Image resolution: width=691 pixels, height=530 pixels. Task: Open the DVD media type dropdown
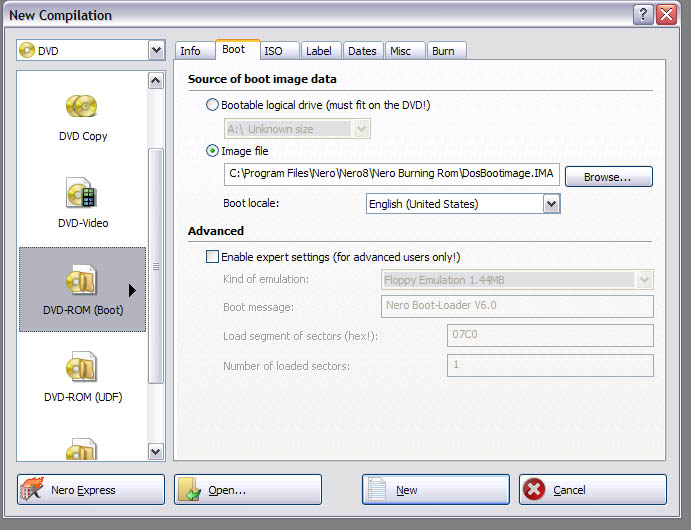(x=156, y=50)
